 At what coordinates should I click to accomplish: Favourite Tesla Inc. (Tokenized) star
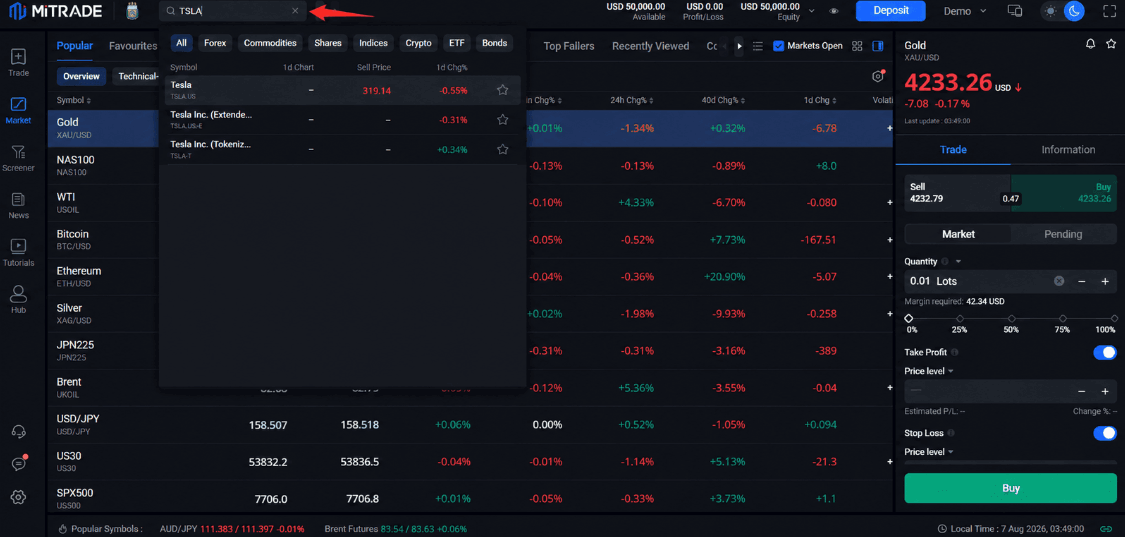[x=503, y=149]
